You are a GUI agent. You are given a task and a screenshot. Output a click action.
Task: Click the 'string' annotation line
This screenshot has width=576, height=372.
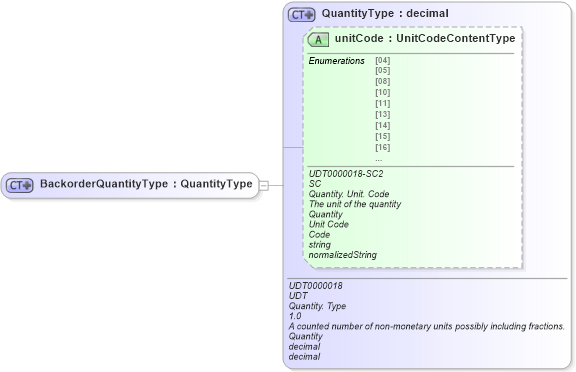(x=320, y=245)
